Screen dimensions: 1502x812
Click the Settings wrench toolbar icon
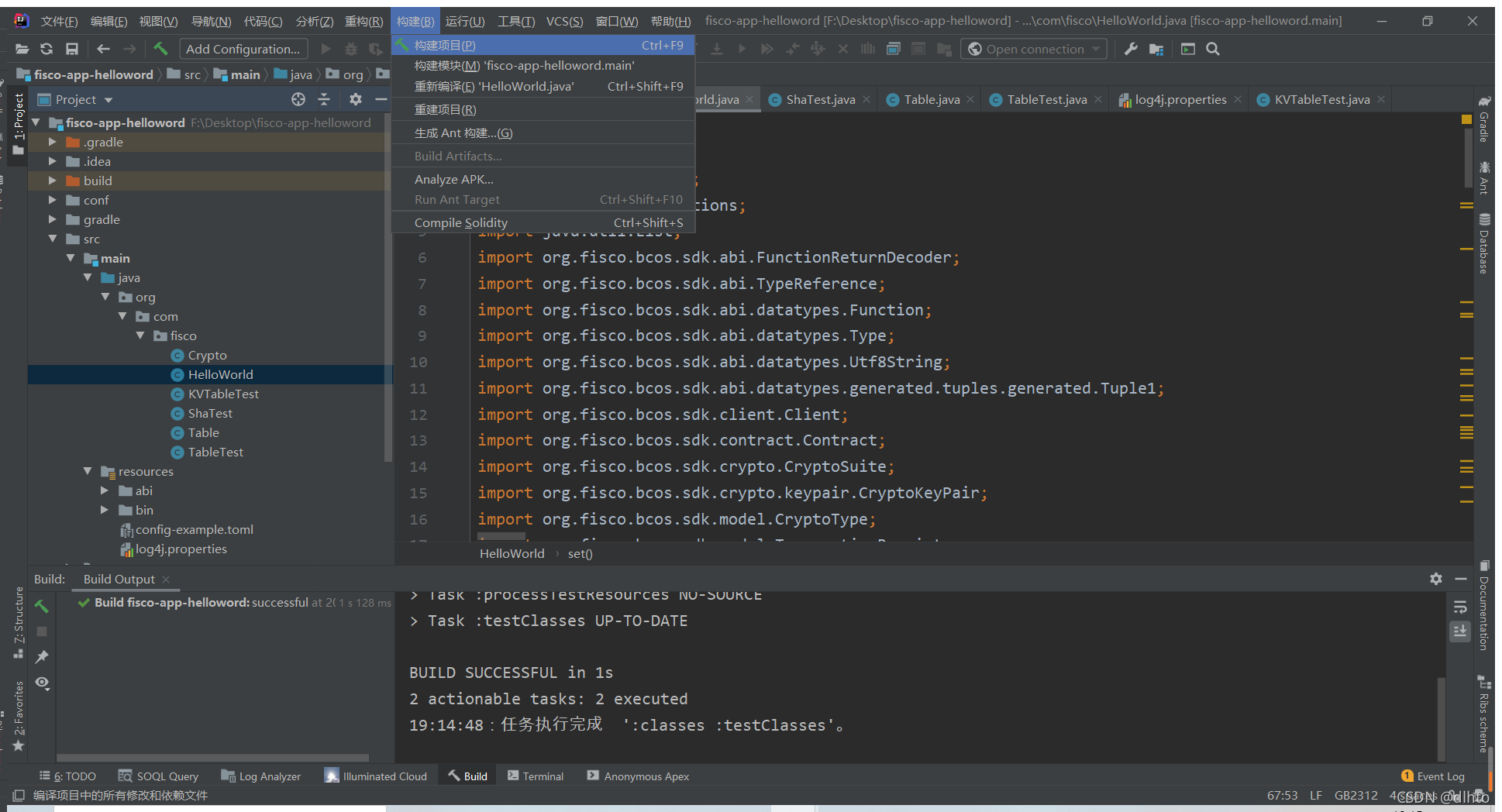(x=1131, y=49)
